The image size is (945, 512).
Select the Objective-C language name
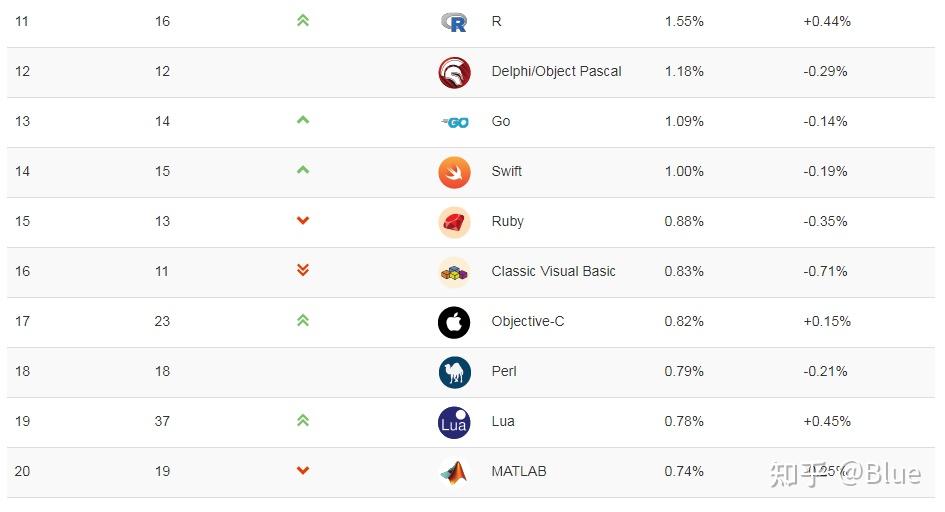[535, 322]
